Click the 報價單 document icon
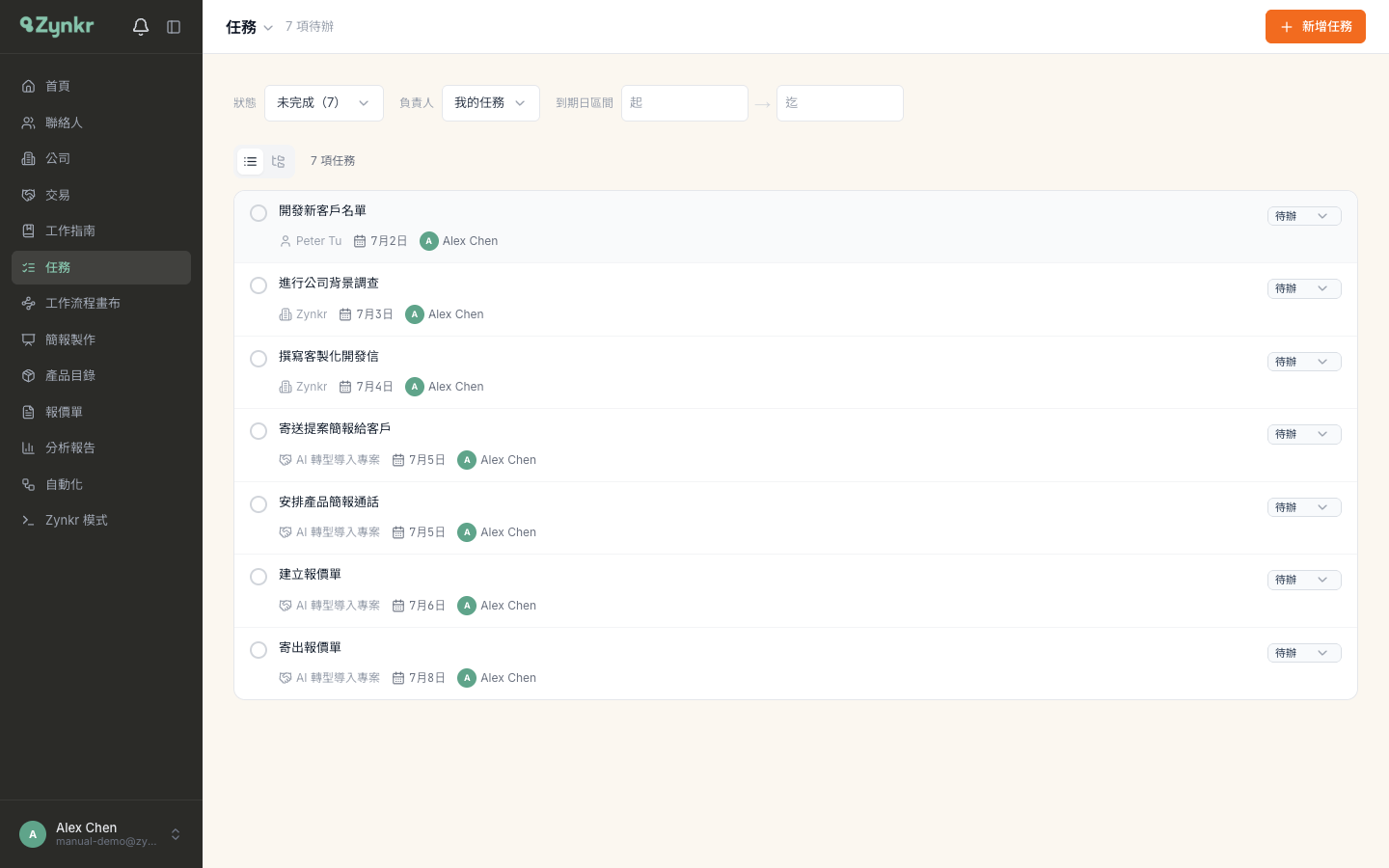The height and width of the screenshot is (868, 1389). coord(29,412)
